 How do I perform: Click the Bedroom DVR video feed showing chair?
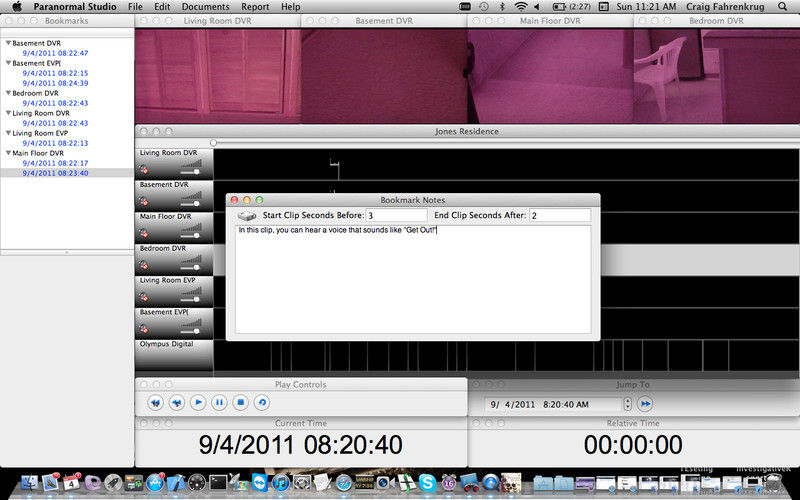(717, 76)
